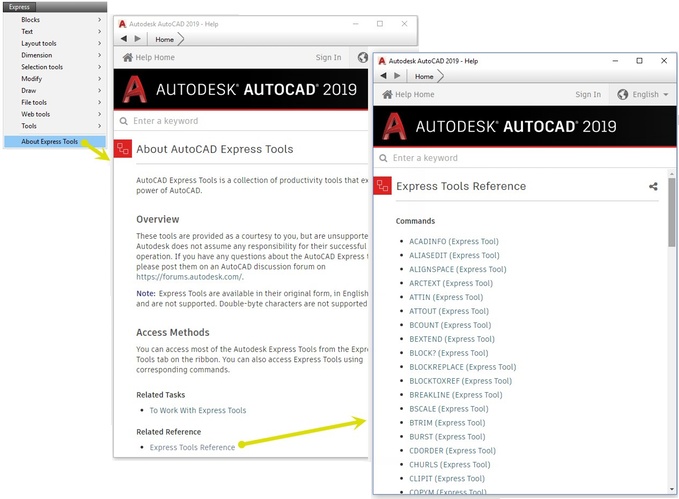Screen dimensions: 679x499
Task: Expand the Text submenu
Action: pos(55,31)
